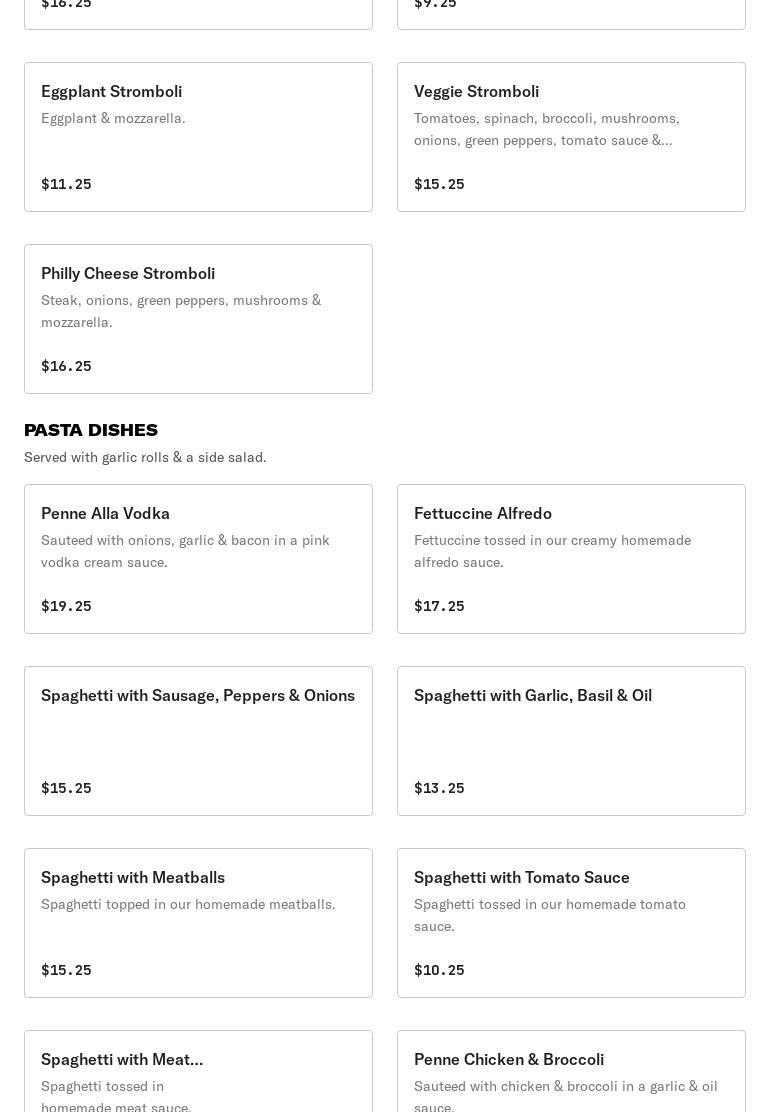Click the Philly Cheese Stromboli description text
Viewport: 770px width, 1112px height.
(x=181, y=311)
